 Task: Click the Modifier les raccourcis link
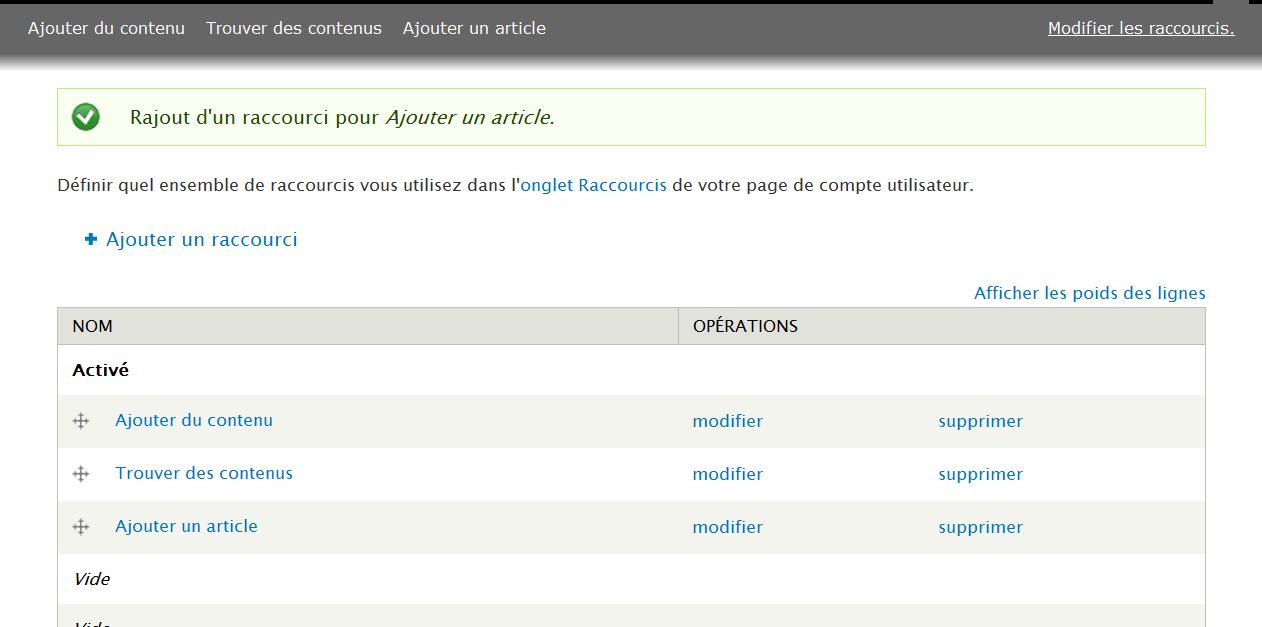coord(1141,28)
